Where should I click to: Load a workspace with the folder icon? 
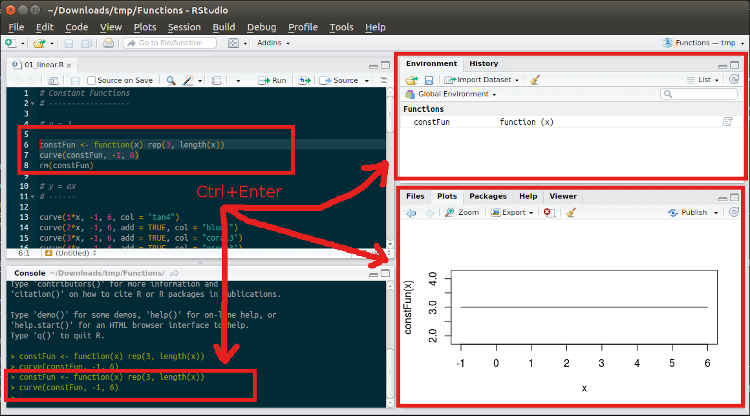point(411,80)
